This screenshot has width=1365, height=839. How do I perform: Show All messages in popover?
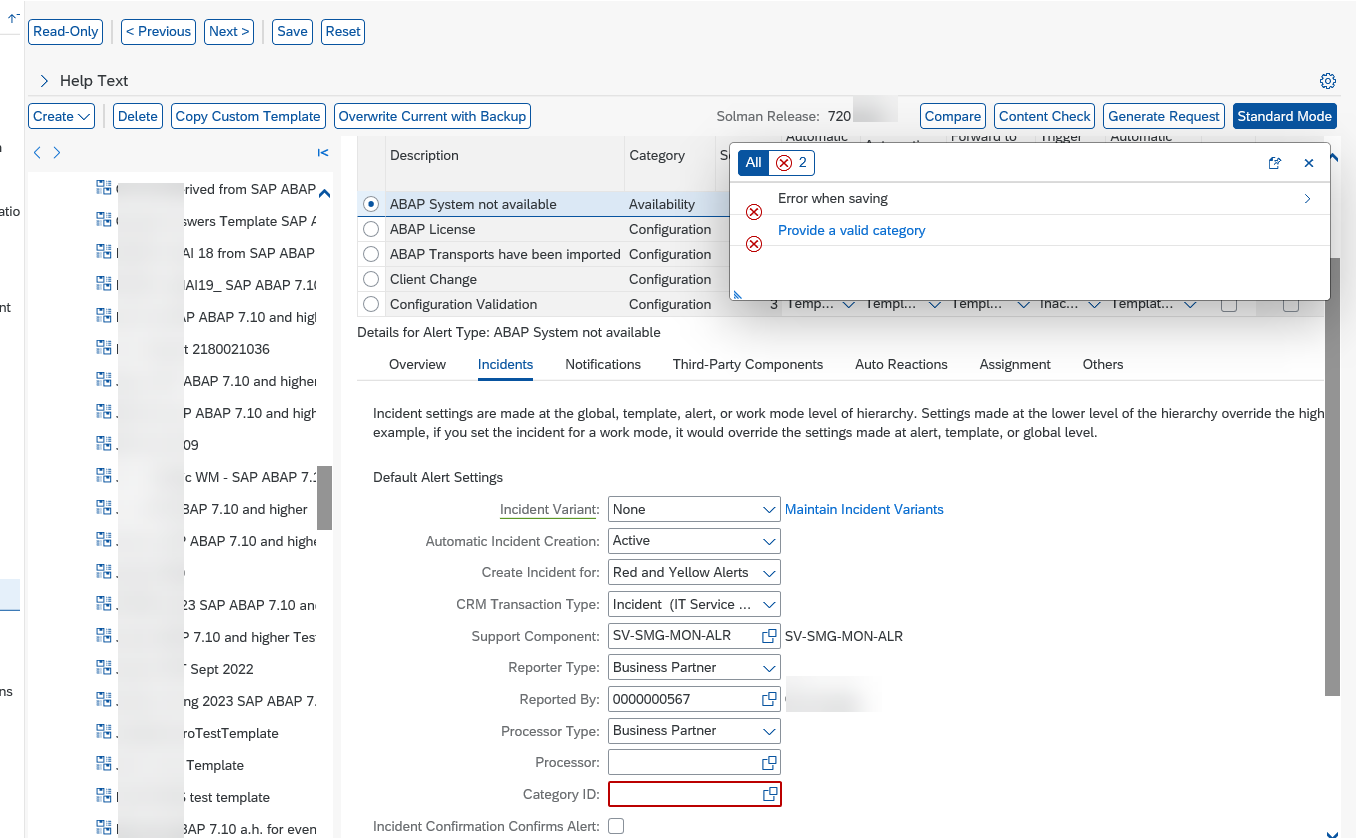click(x=753, y=162)
